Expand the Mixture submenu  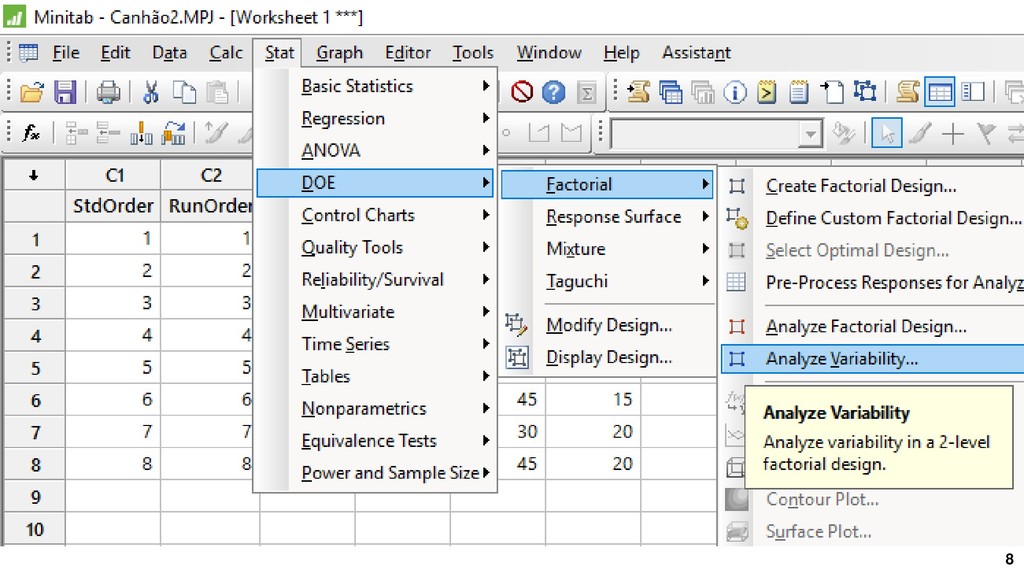click(x=607, y=249)
